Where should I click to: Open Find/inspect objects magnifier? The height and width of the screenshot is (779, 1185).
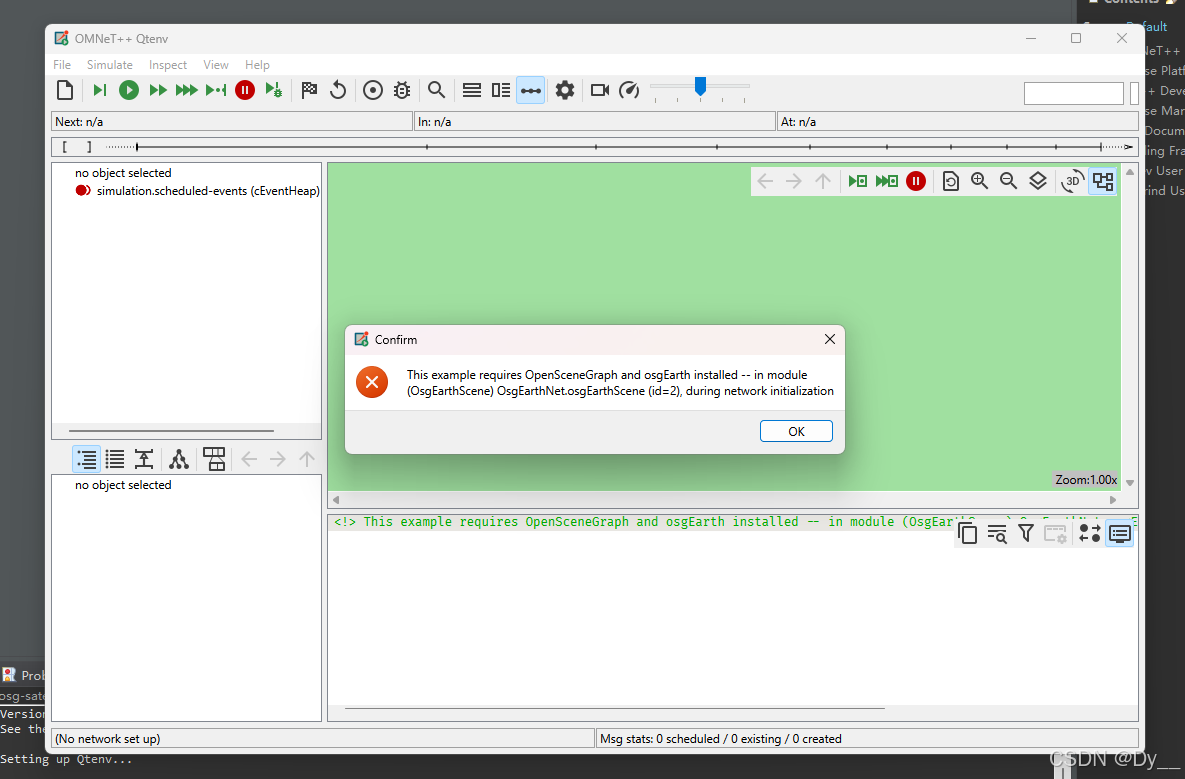(x=436, y=90)
